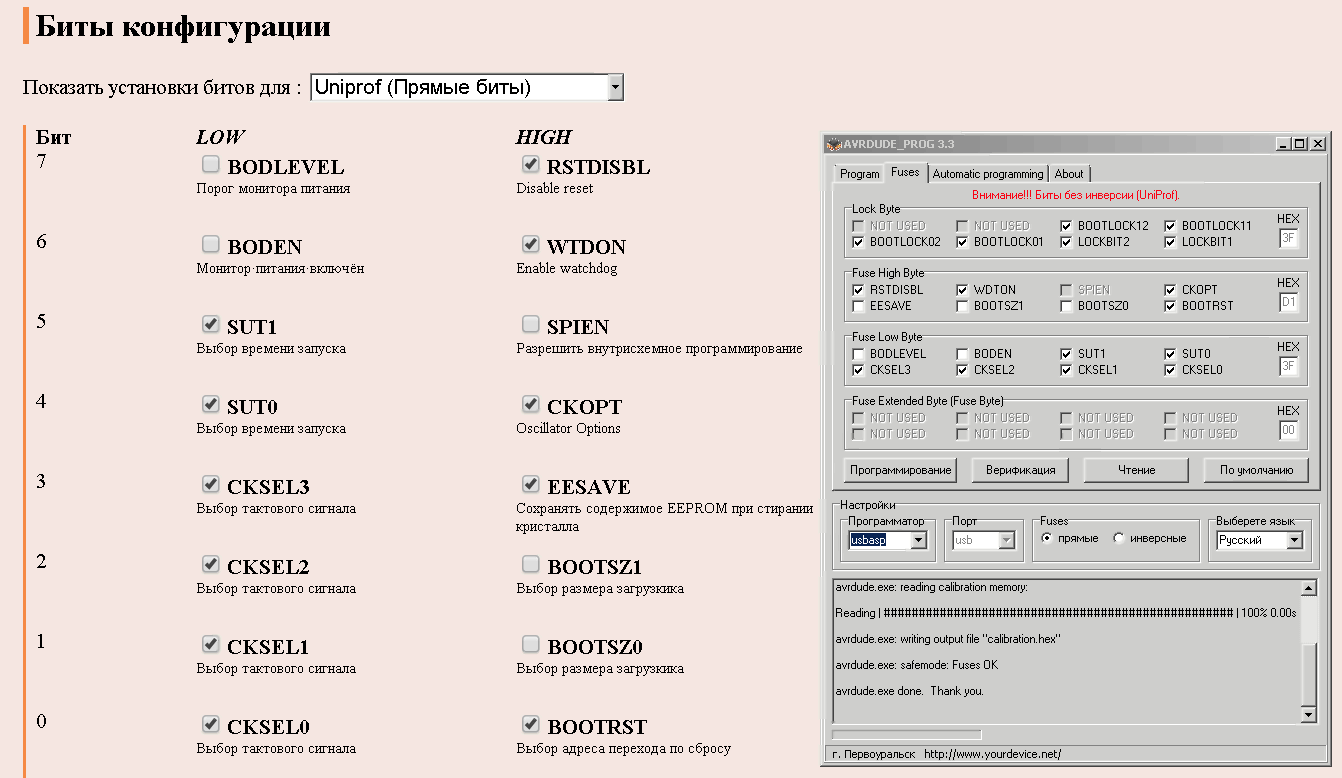Select the "инверсные" Fuses radio button

pos(1119,538)
